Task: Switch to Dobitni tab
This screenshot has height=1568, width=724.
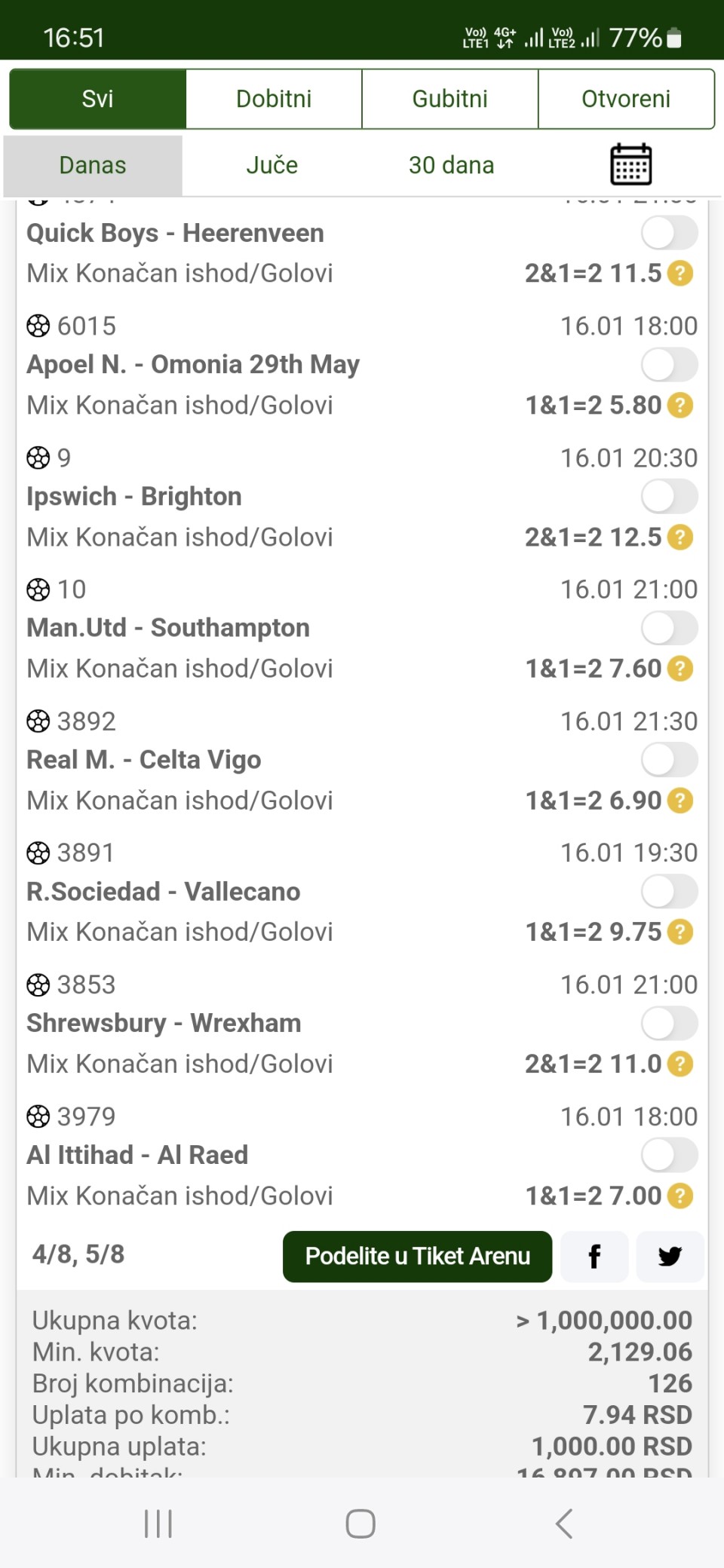Action: tap(274, 99)
